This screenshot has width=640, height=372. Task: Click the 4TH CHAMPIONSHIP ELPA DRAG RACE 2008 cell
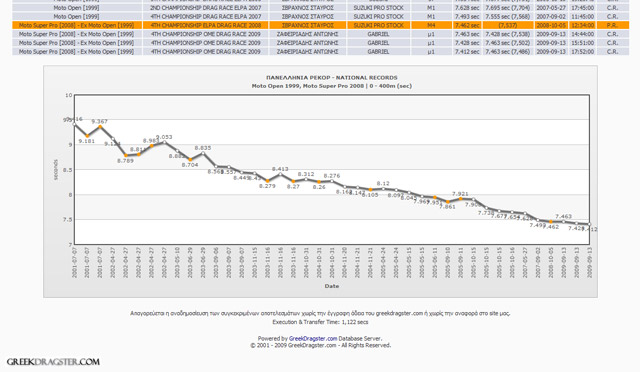206,25
